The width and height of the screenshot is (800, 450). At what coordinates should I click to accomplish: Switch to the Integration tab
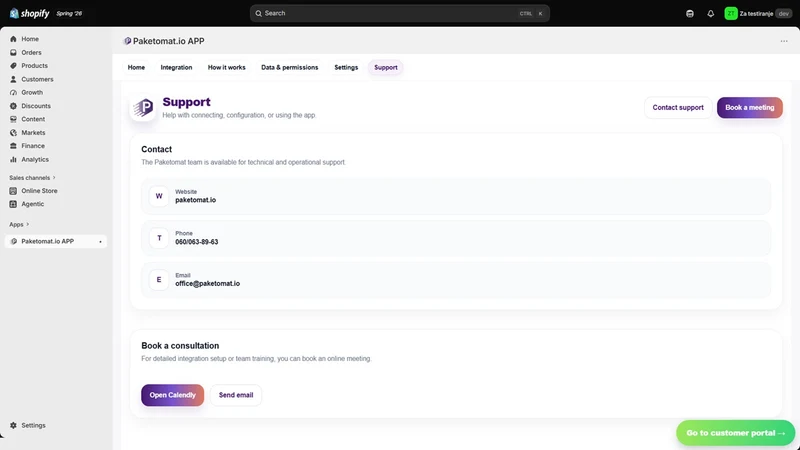[176, 67]
